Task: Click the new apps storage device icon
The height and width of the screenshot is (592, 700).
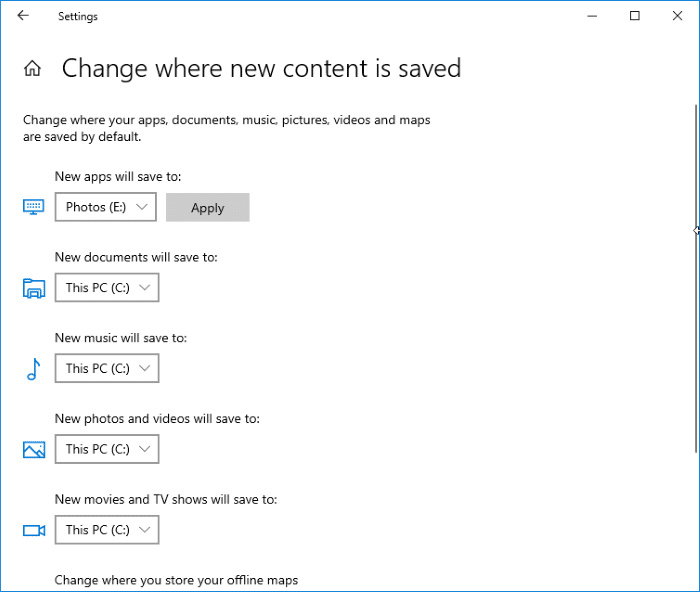Action: coord(34,207)
